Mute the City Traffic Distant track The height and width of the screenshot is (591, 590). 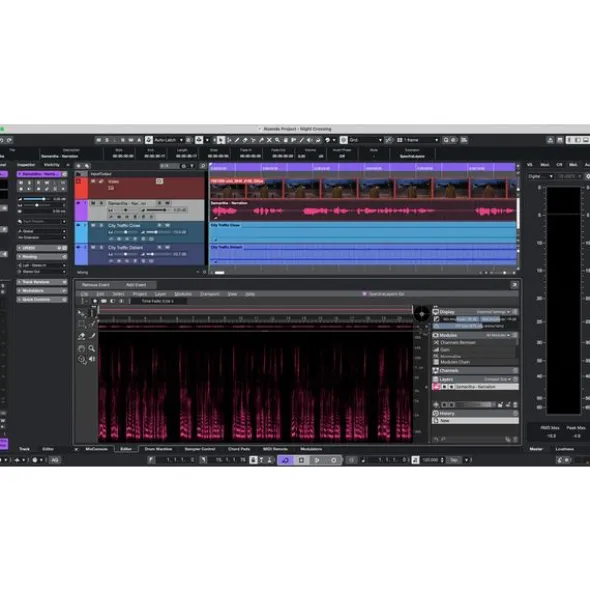click(x=93, y=248)
